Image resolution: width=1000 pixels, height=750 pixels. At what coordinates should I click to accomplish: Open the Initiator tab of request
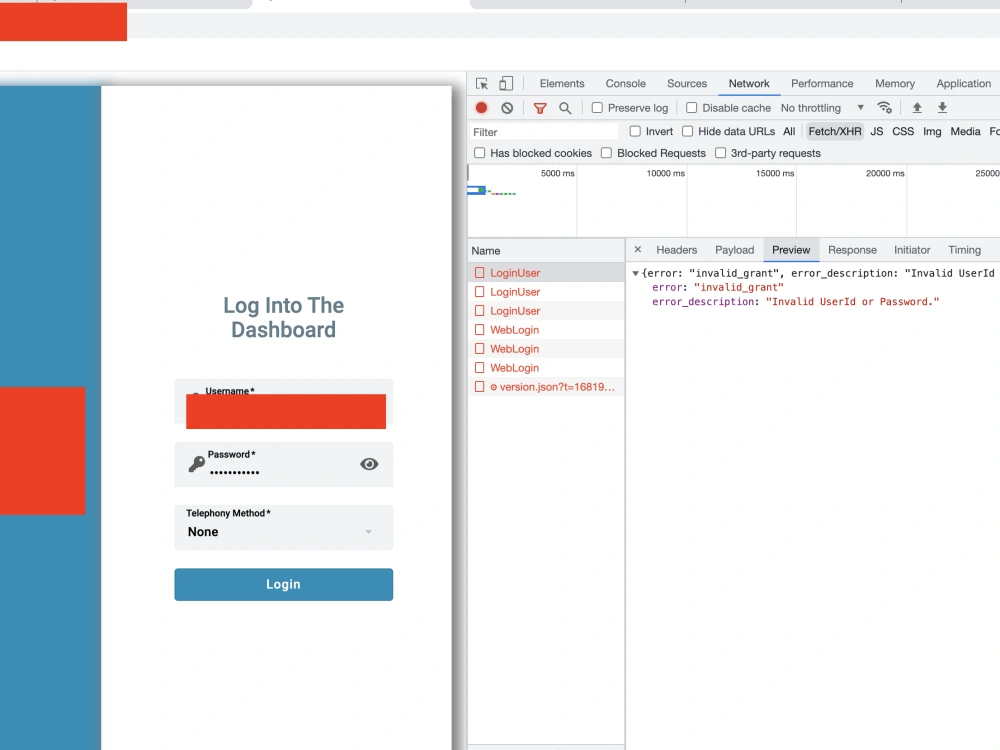[x=912, y=250]
